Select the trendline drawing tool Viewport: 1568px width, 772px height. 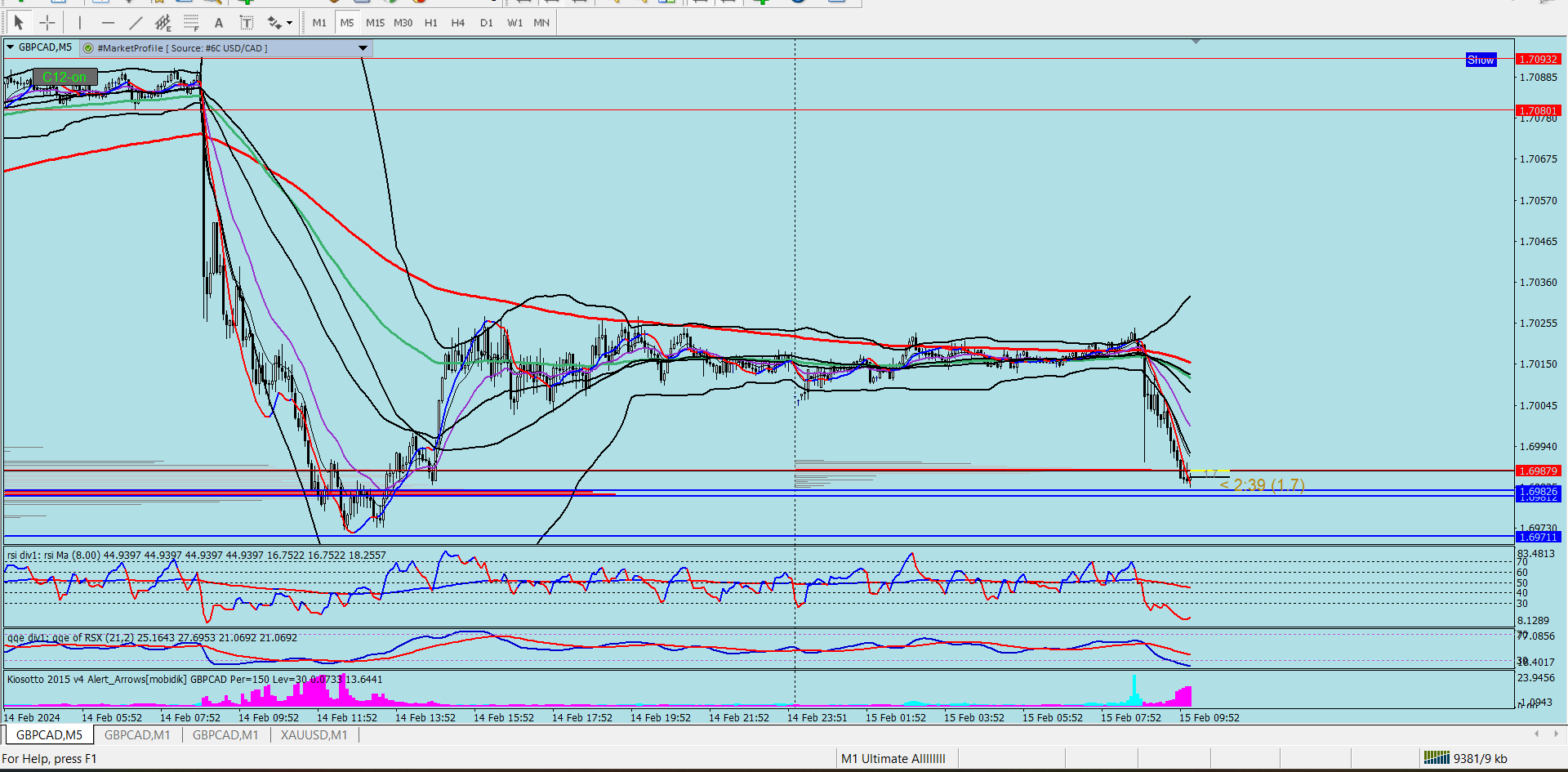pos(136,23)
